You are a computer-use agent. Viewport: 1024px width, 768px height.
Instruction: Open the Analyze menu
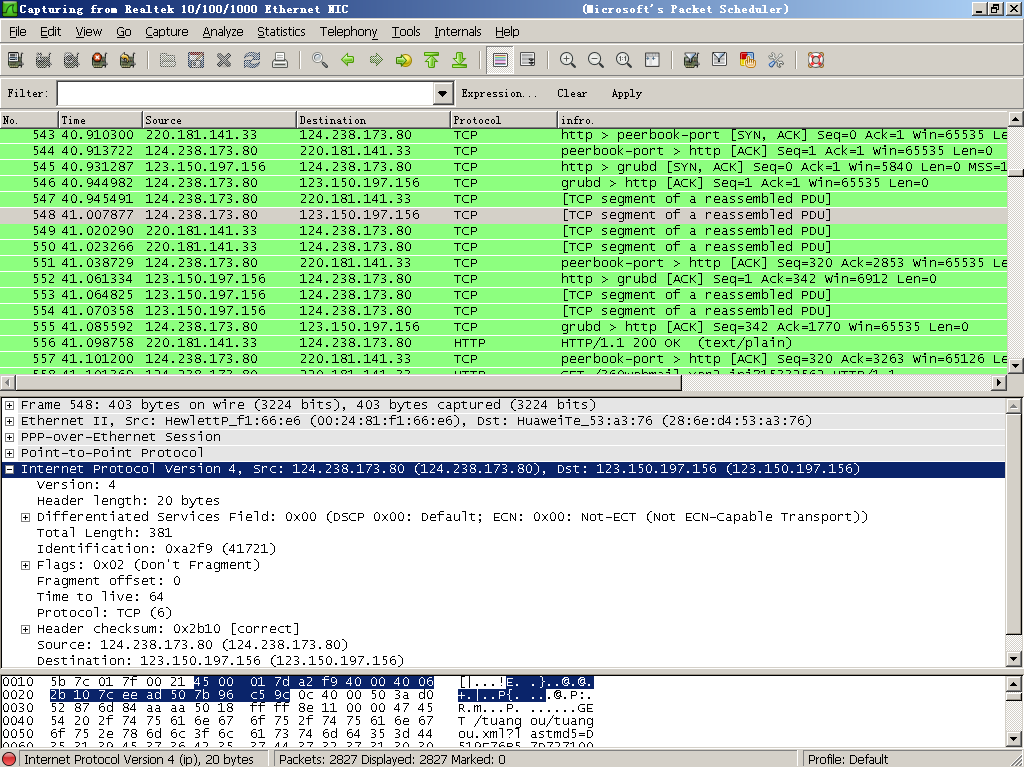pos(223,31)
